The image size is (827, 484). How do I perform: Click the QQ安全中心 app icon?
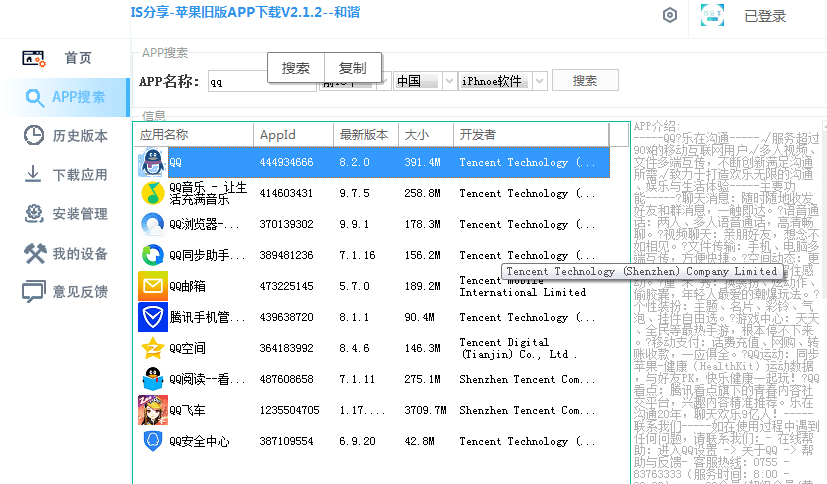coord(152,441)
